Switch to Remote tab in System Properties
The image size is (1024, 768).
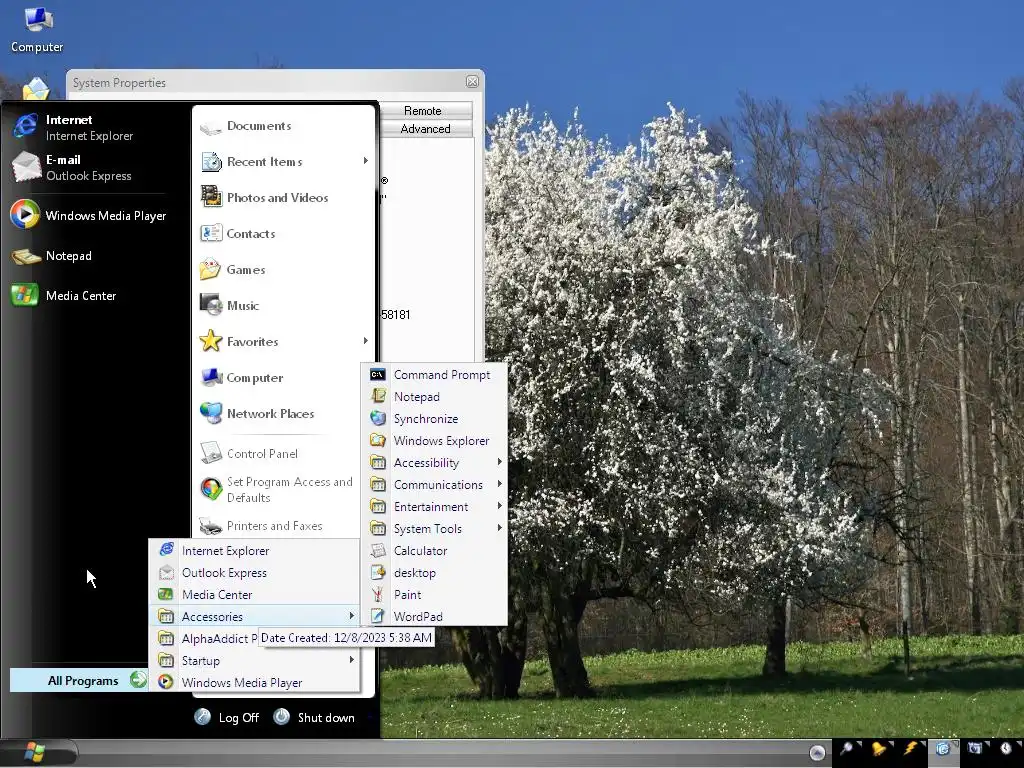coord(425,110)
